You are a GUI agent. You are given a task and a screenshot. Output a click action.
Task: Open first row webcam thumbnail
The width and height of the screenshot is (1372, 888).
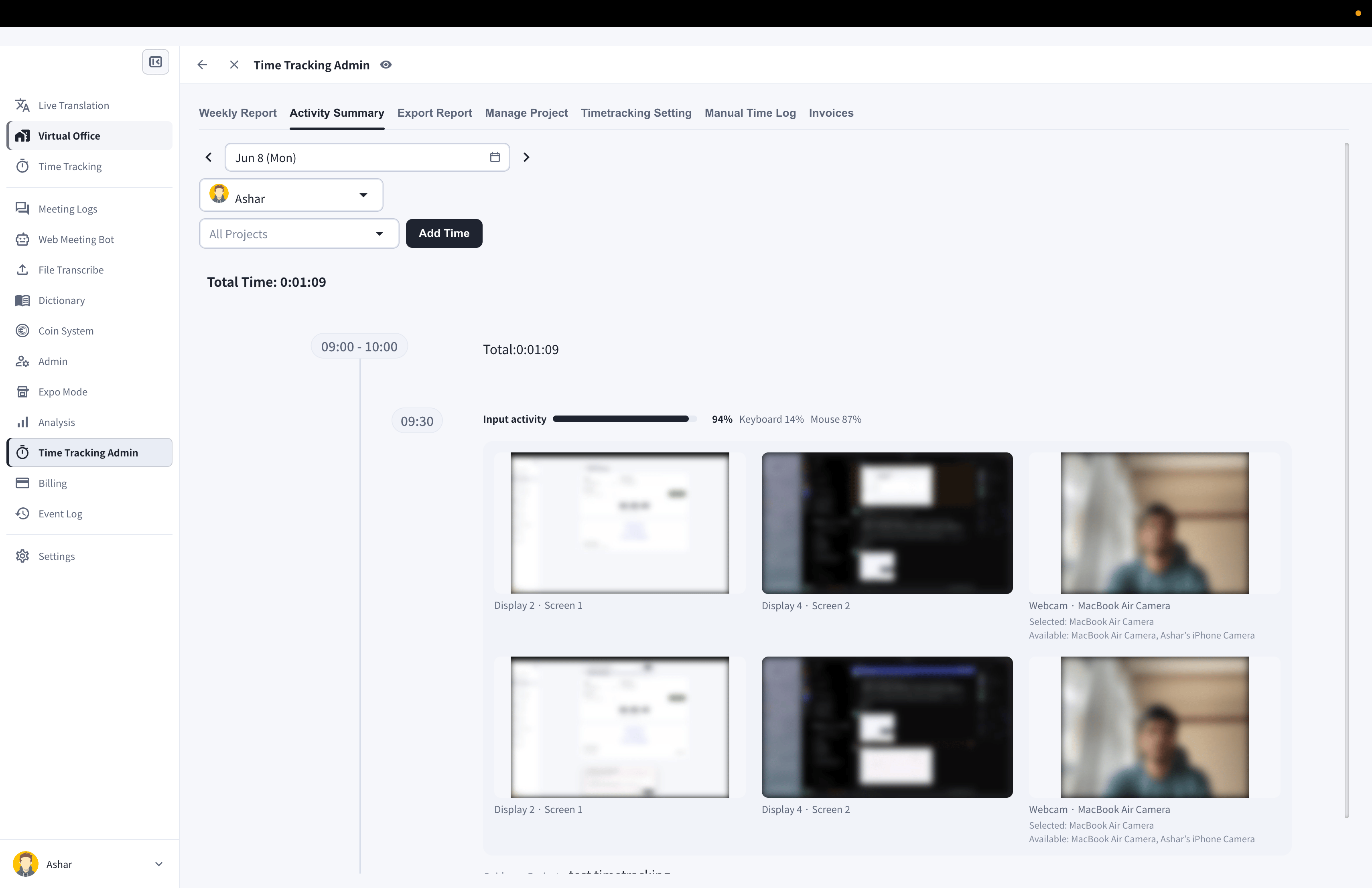[x=1155, y=523]
